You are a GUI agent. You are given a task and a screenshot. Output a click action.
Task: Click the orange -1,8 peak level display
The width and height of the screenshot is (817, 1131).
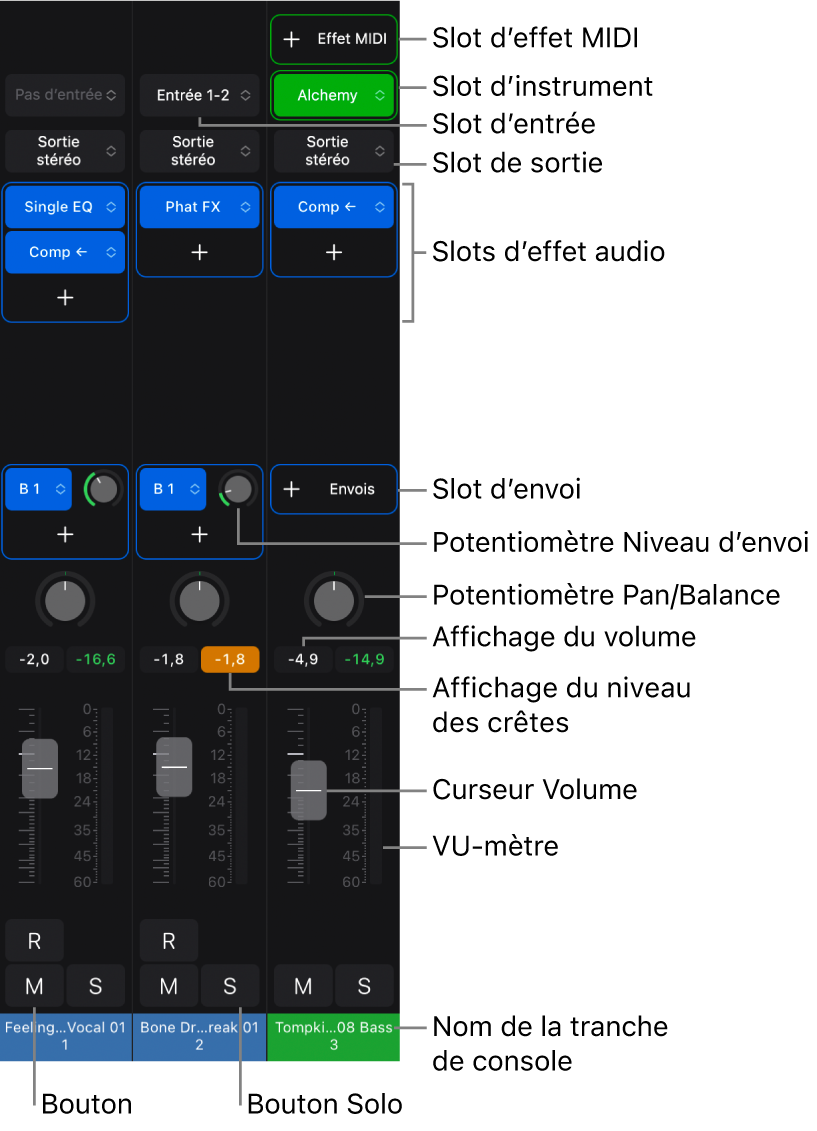pos(229,659)
